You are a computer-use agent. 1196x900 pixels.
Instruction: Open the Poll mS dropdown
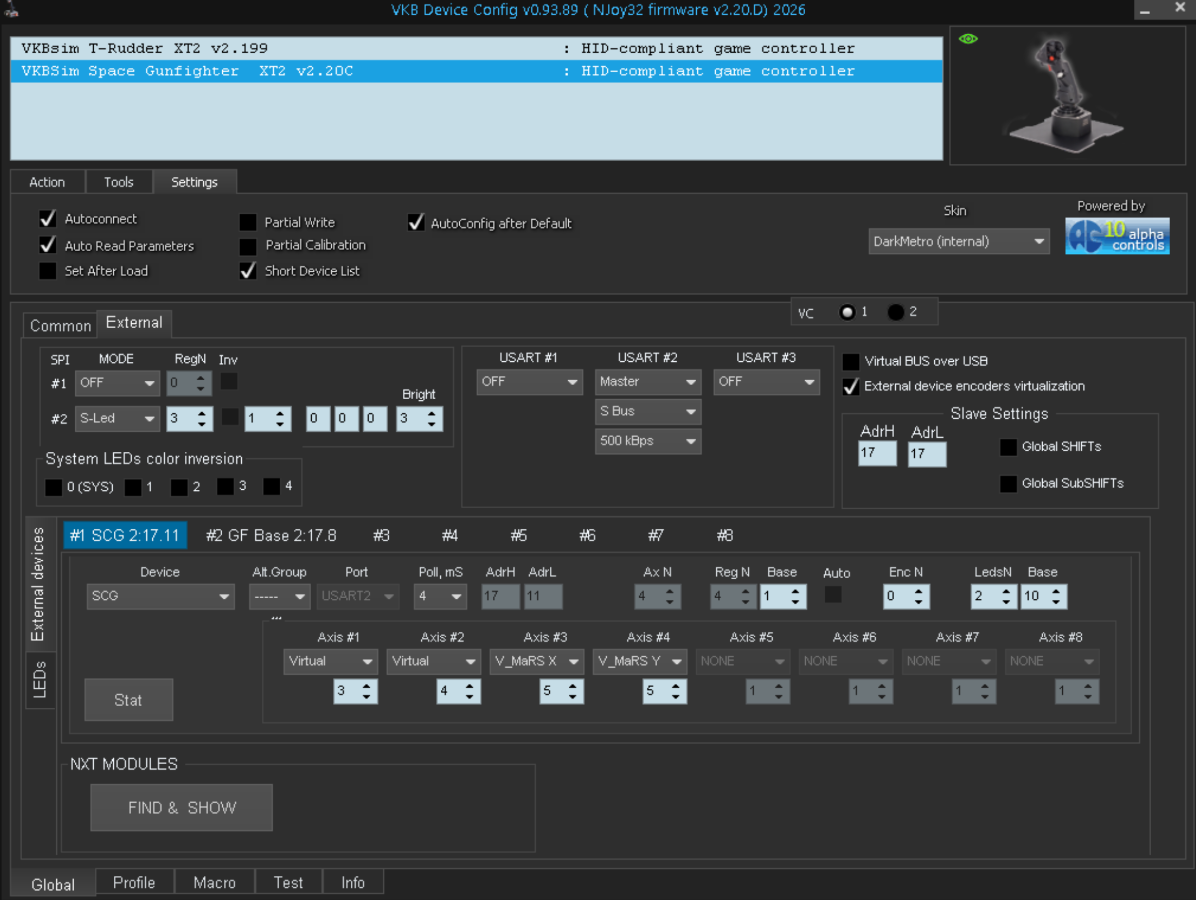point(440,596)
